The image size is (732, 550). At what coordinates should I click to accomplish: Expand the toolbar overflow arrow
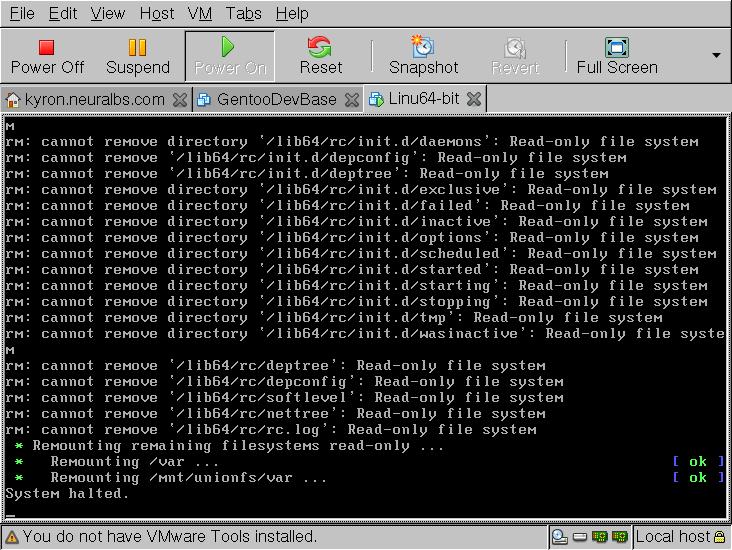coord(716,55)
